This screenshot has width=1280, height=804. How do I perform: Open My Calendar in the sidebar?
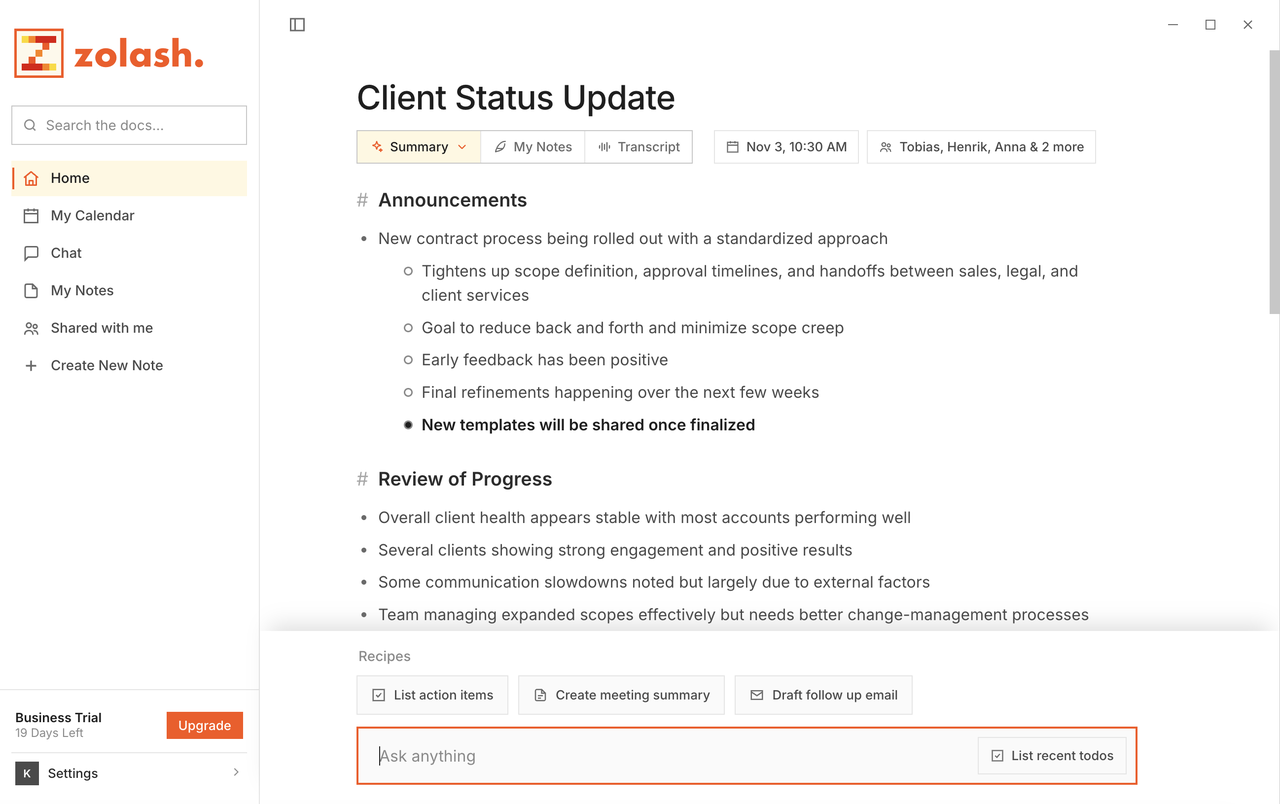pos(129,216)
